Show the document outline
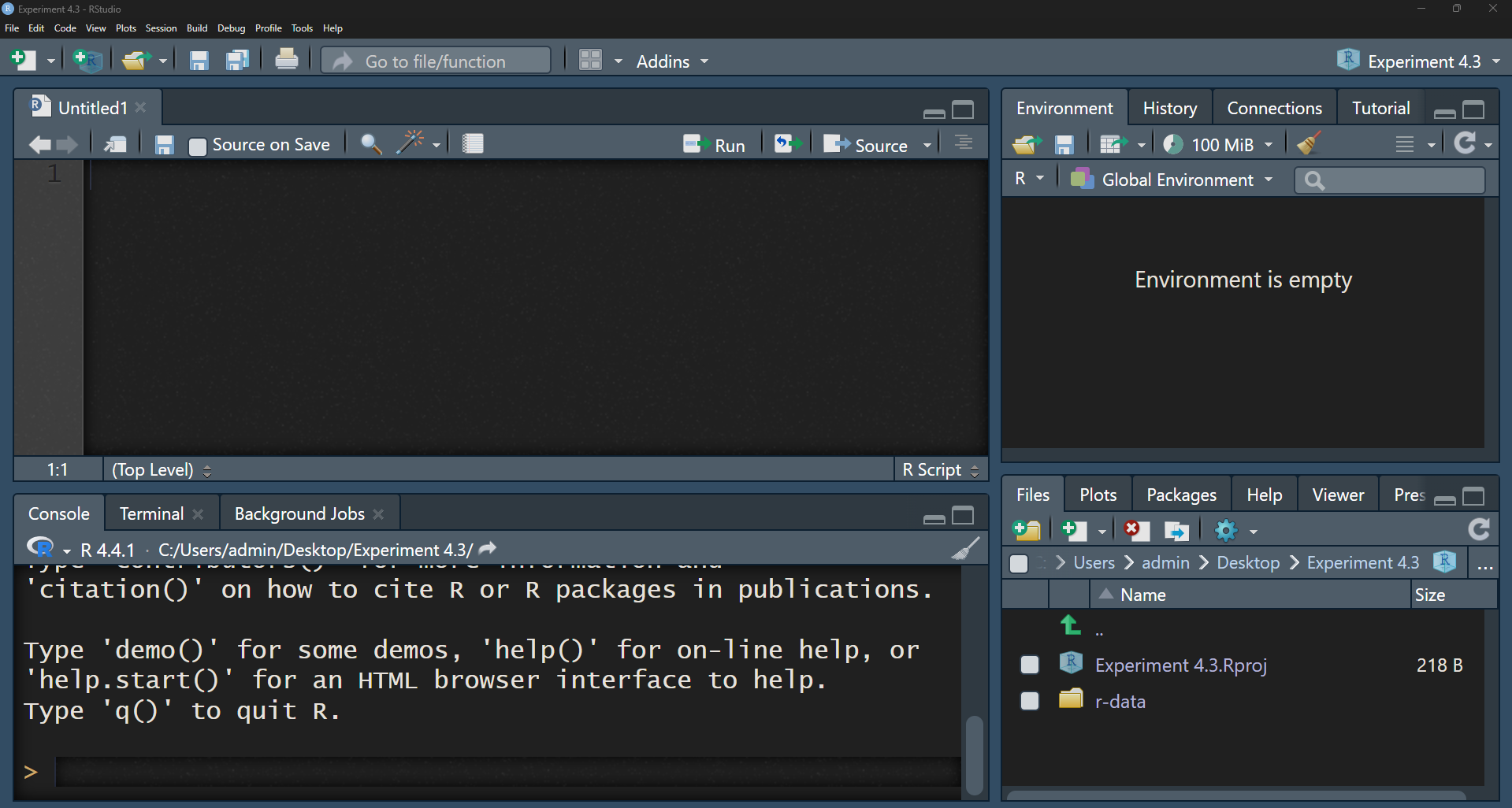 tap(963, 143)
